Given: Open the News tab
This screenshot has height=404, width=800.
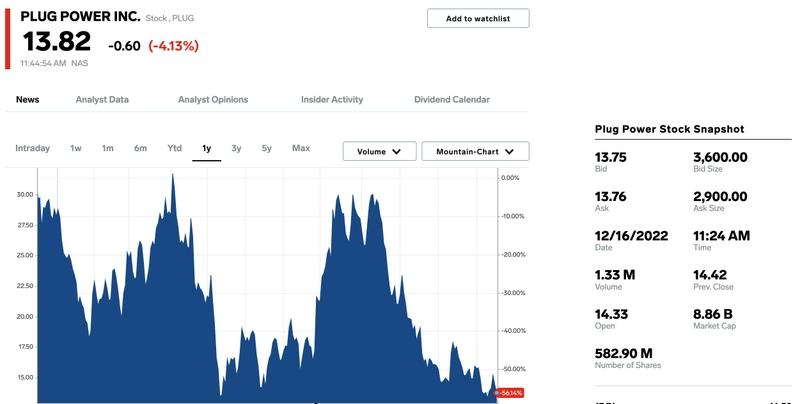Looking at the screenshot, I should point(28,99).
